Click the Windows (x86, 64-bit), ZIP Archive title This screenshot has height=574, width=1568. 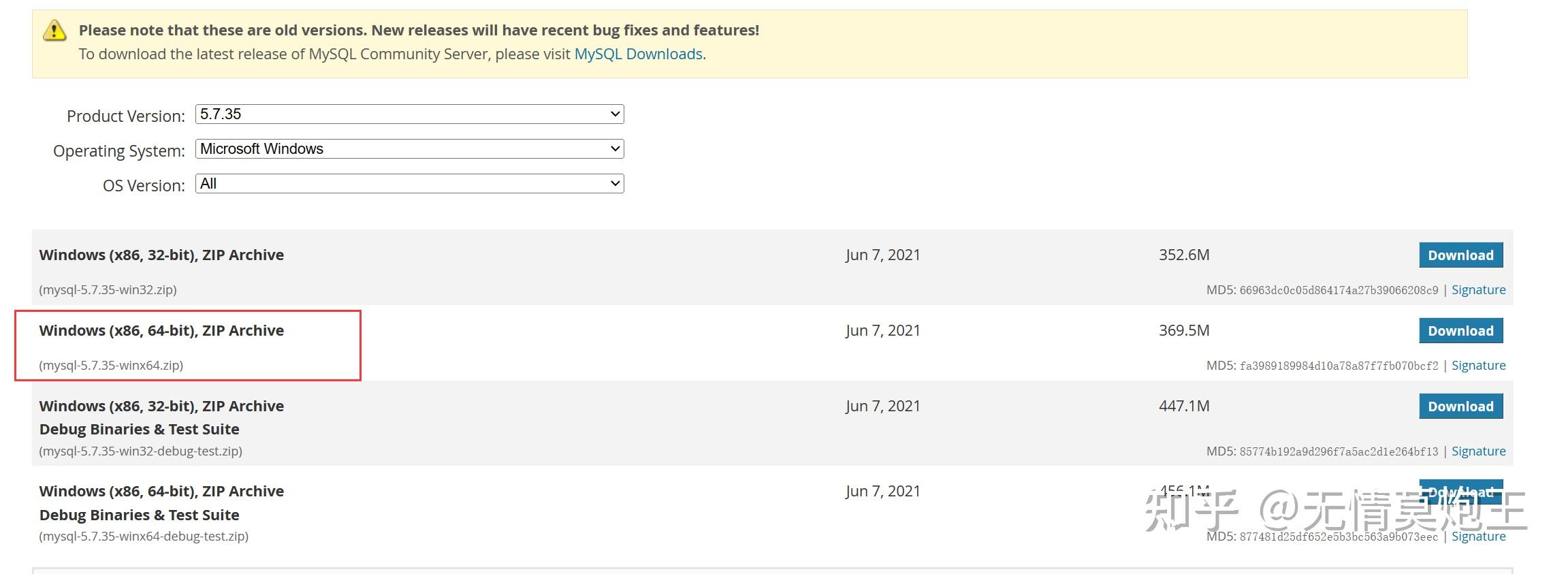coord(161,331)
